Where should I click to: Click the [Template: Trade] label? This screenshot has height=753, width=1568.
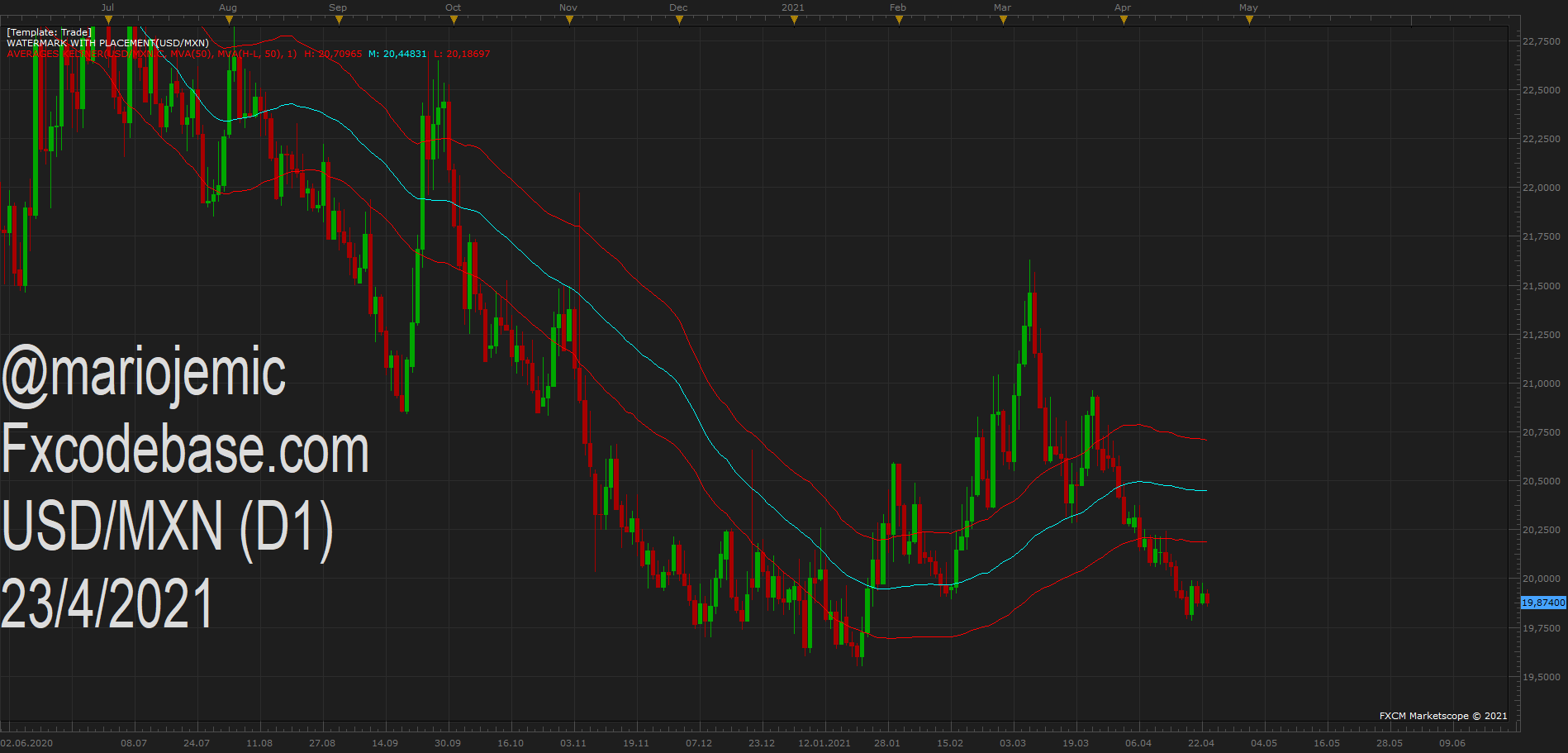[50, 32]
